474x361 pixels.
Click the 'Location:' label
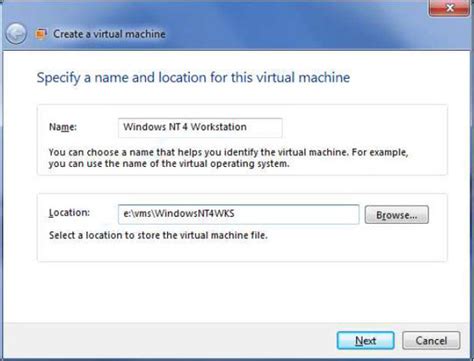[x=69, y=213]
